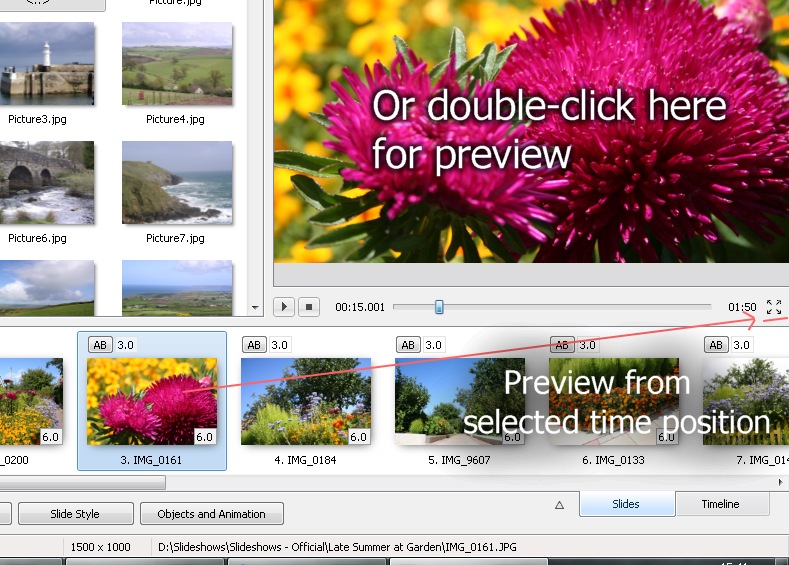The height and width of the screenshot is (565, 789).
Task: Select slide 6 IMG_0133 thumbnail
Action: coord(614,401)
